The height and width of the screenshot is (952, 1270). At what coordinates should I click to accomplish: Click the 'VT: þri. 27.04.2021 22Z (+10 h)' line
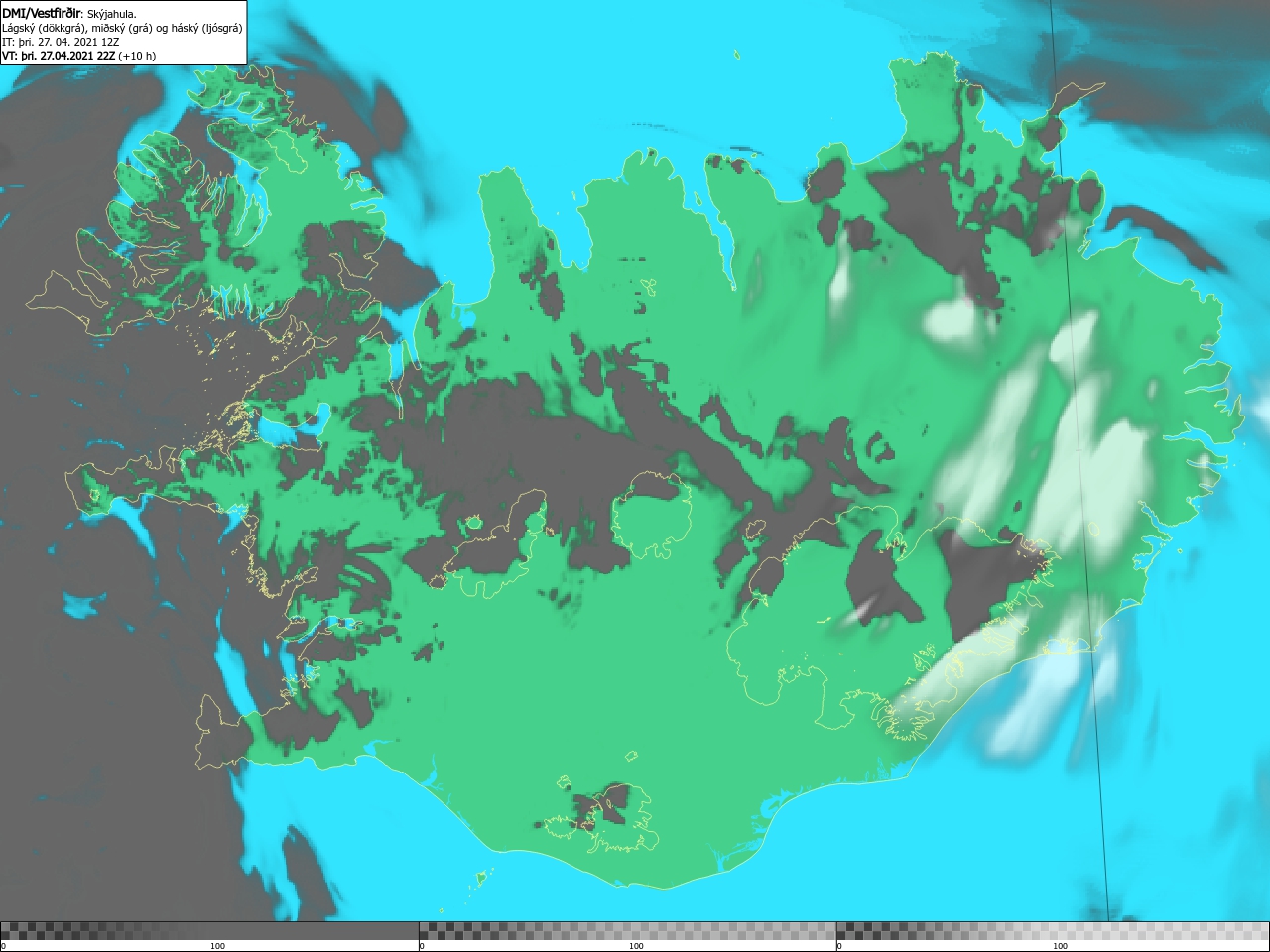click(79, 56)
